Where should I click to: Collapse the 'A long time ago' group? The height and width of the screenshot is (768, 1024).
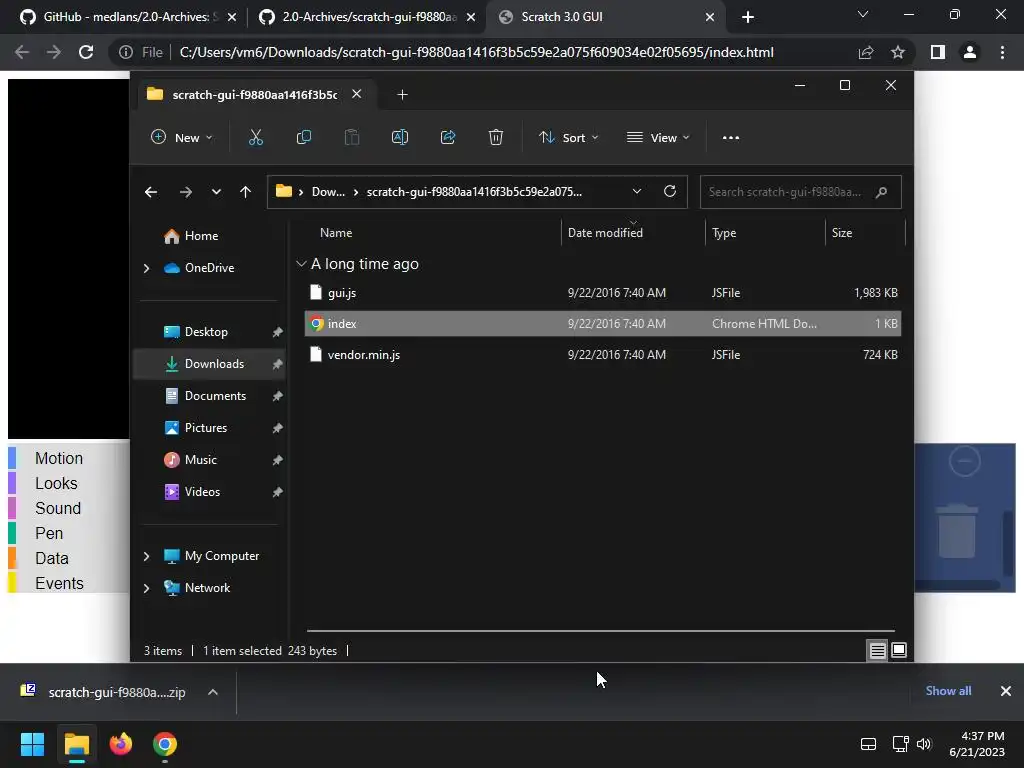pos(301,264)
